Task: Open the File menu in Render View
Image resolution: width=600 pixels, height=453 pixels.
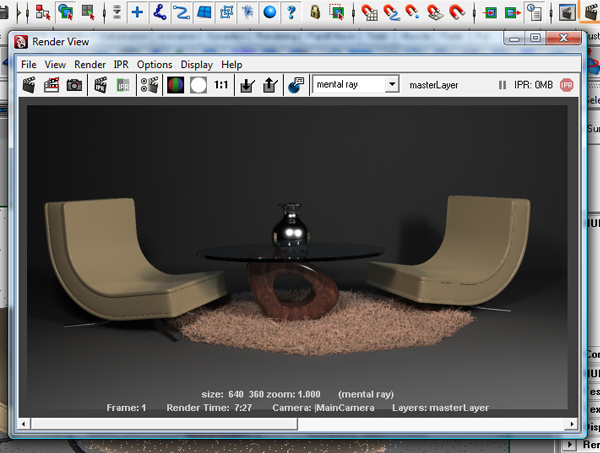Action: [x=29, y=65]
